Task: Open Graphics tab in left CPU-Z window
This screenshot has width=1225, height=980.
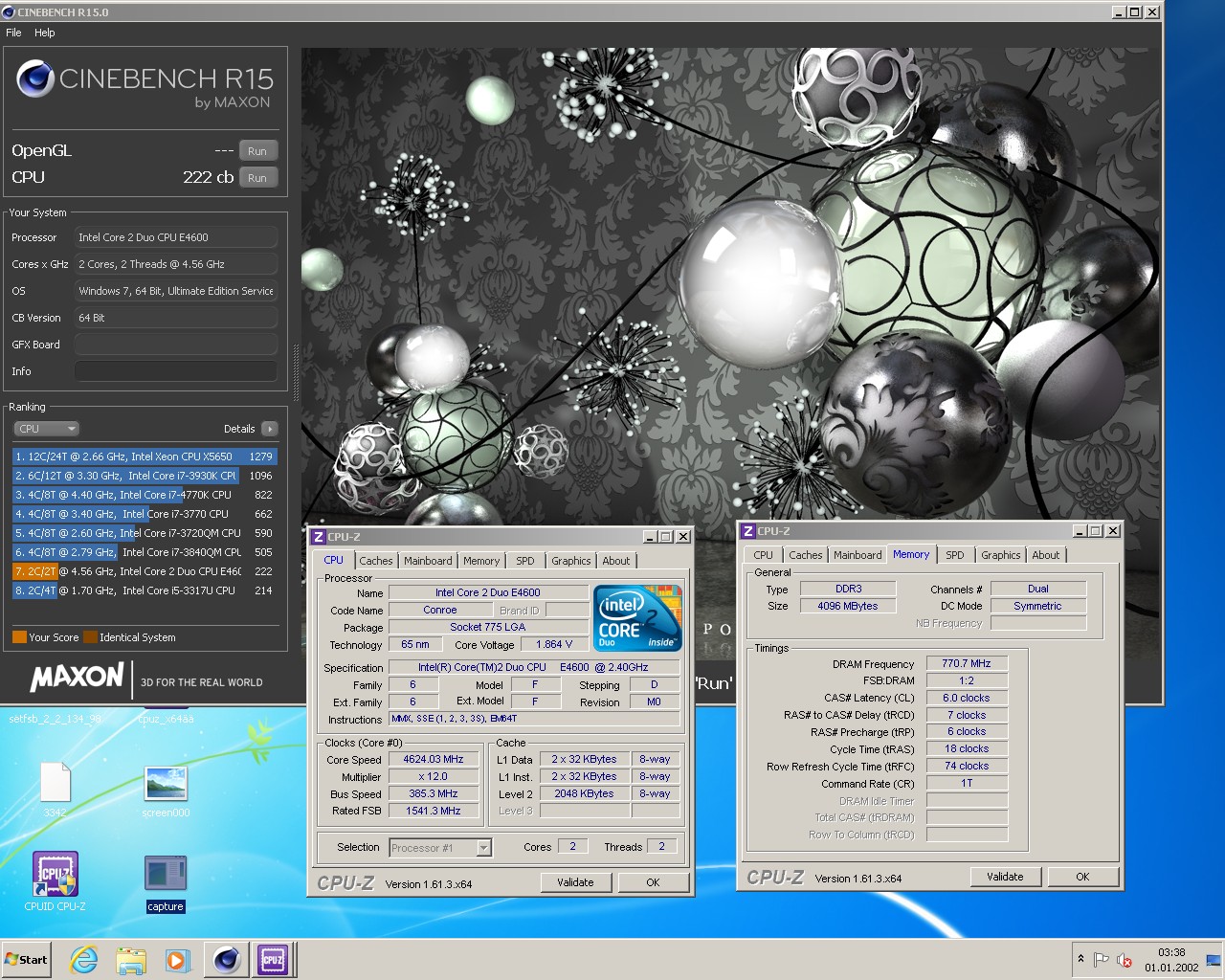Action: point(571,561)
